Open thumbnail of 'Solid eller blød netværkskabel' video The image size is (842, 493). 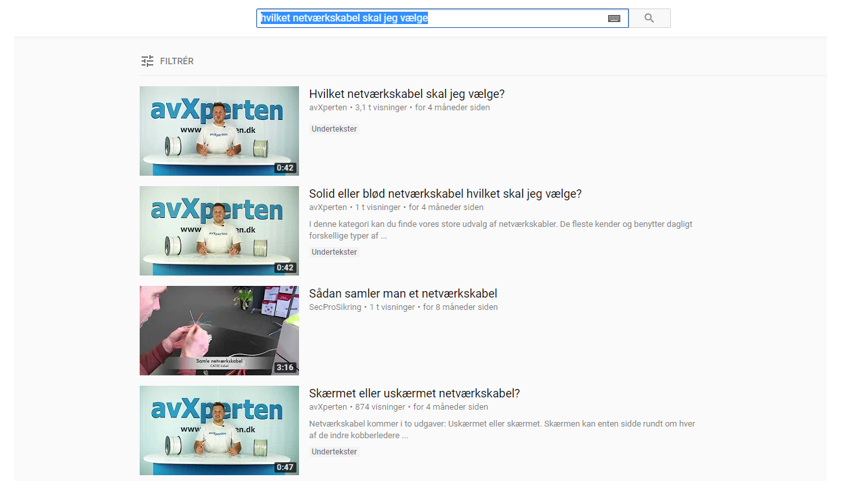(x=219, y=231)
